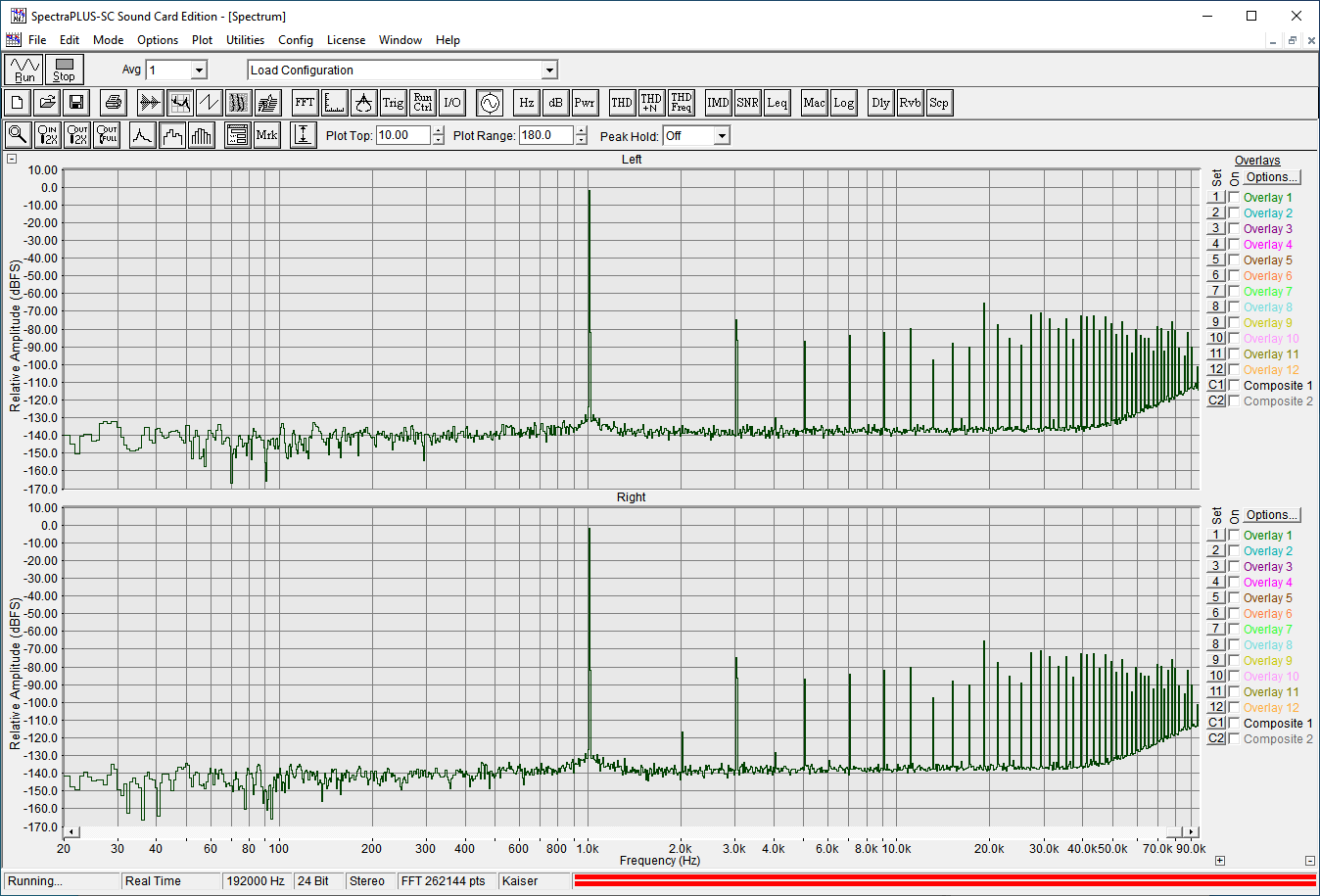Open the SNR measurement utility

tap(747, 103)
